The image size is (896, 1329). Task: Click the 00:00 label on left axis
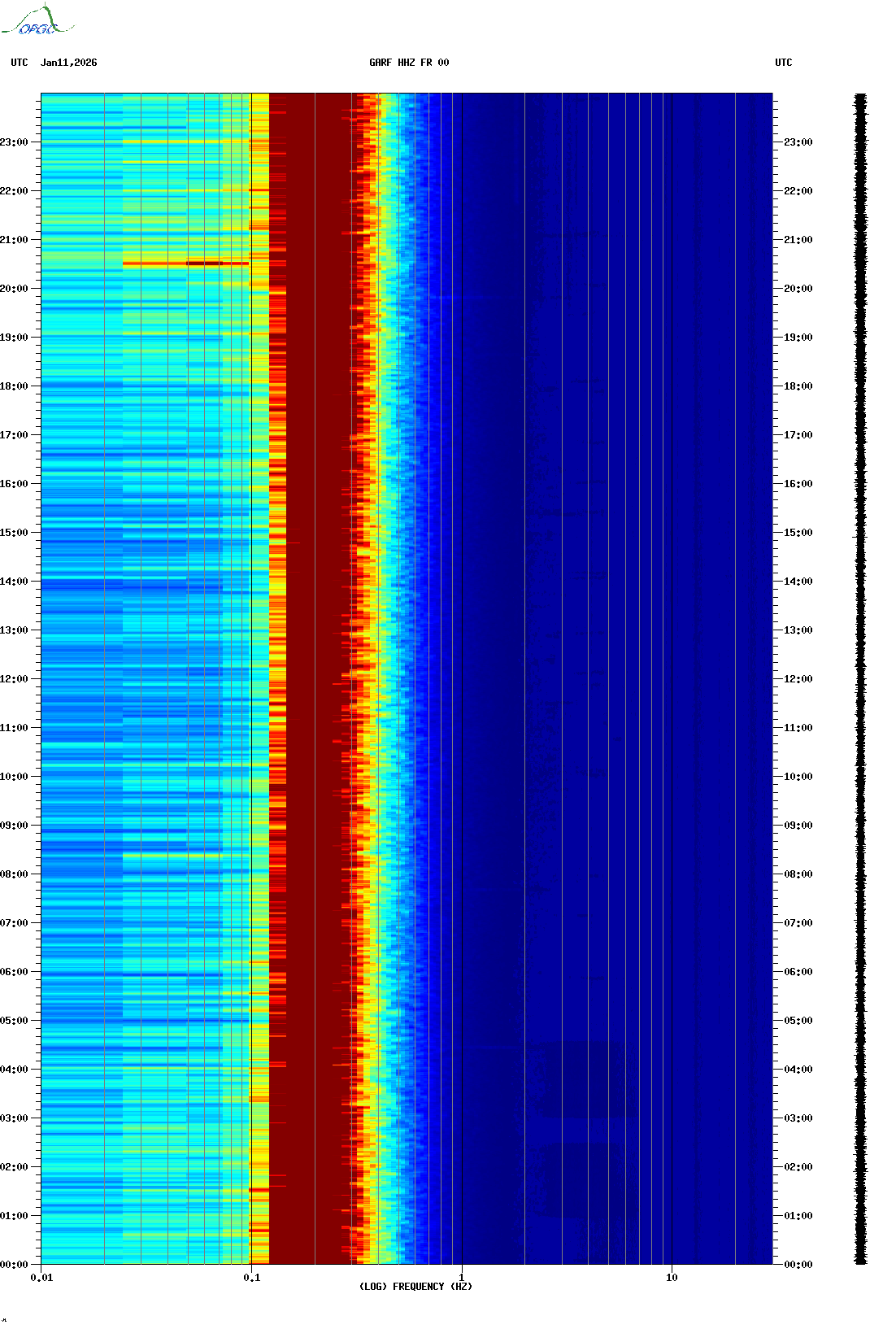click(15, 1265)
